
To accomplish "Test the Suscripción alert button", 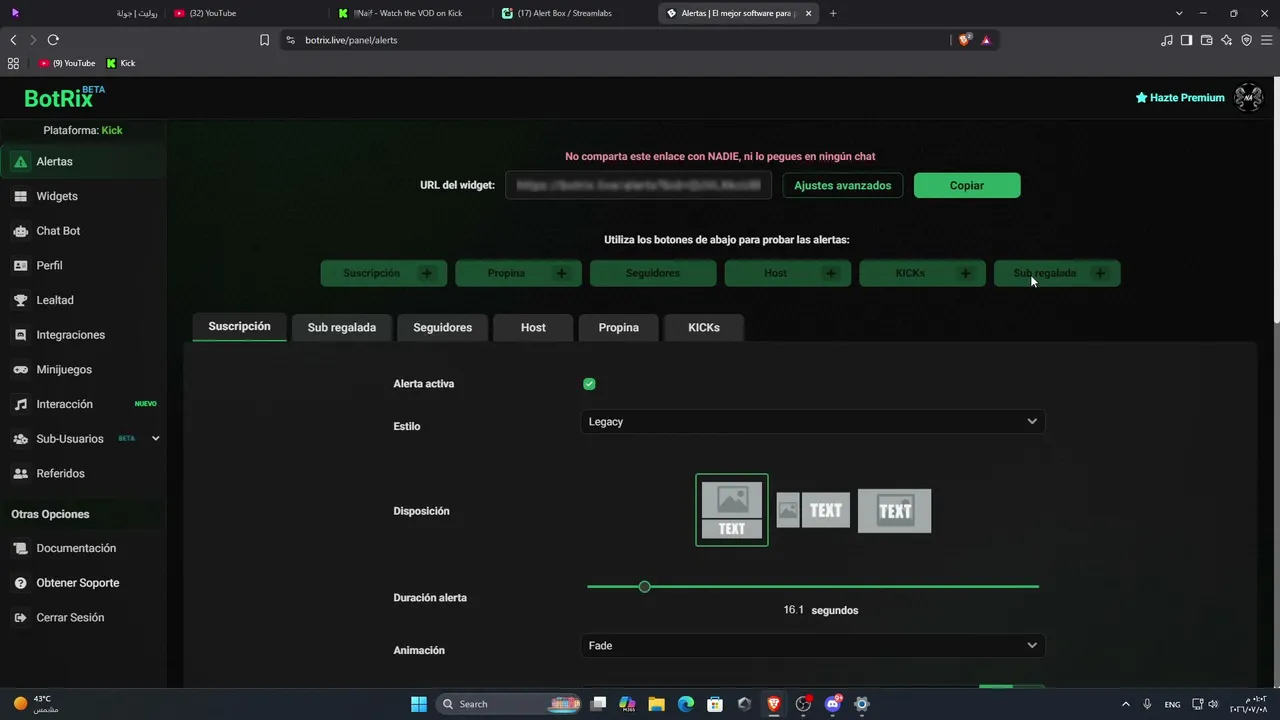I will [384, 273].
